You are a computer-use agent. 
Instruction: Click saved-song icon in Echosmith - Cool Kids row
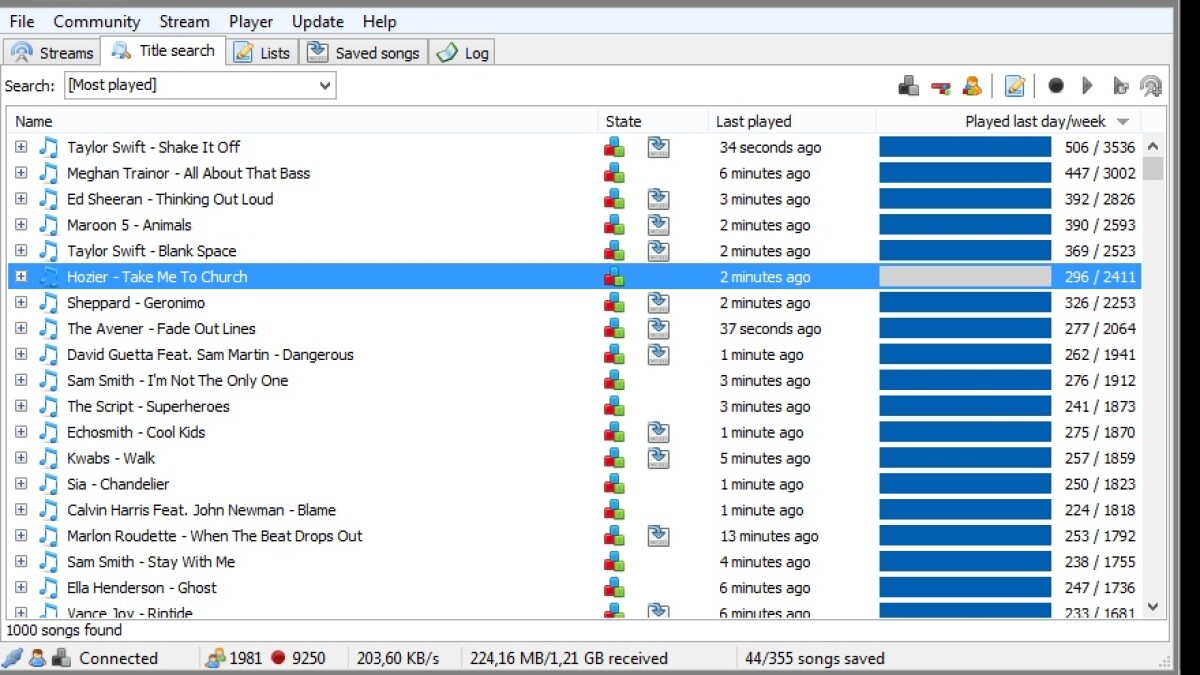click(x=658, y=433)
